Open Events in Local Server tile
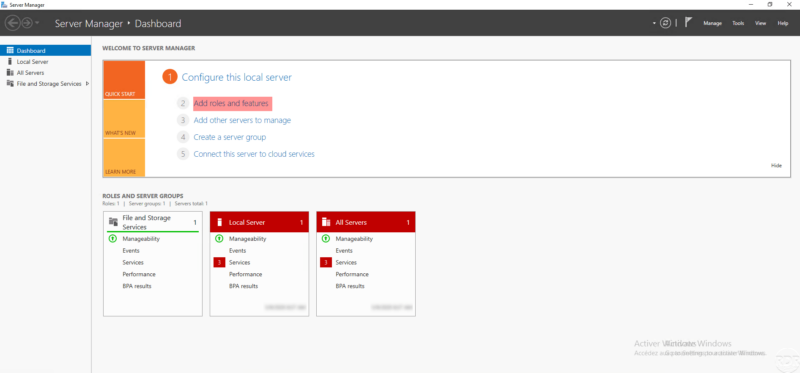Image resolution: width=800 pixels, height=373 pixels. [238, 251]
